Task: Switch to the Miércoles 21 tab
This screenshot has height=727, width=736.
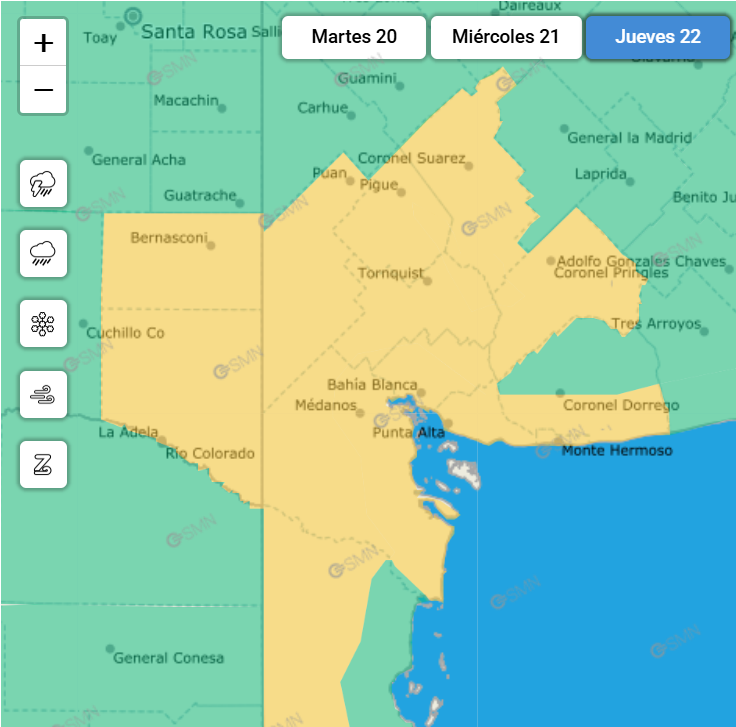Action: coord(506,38)
